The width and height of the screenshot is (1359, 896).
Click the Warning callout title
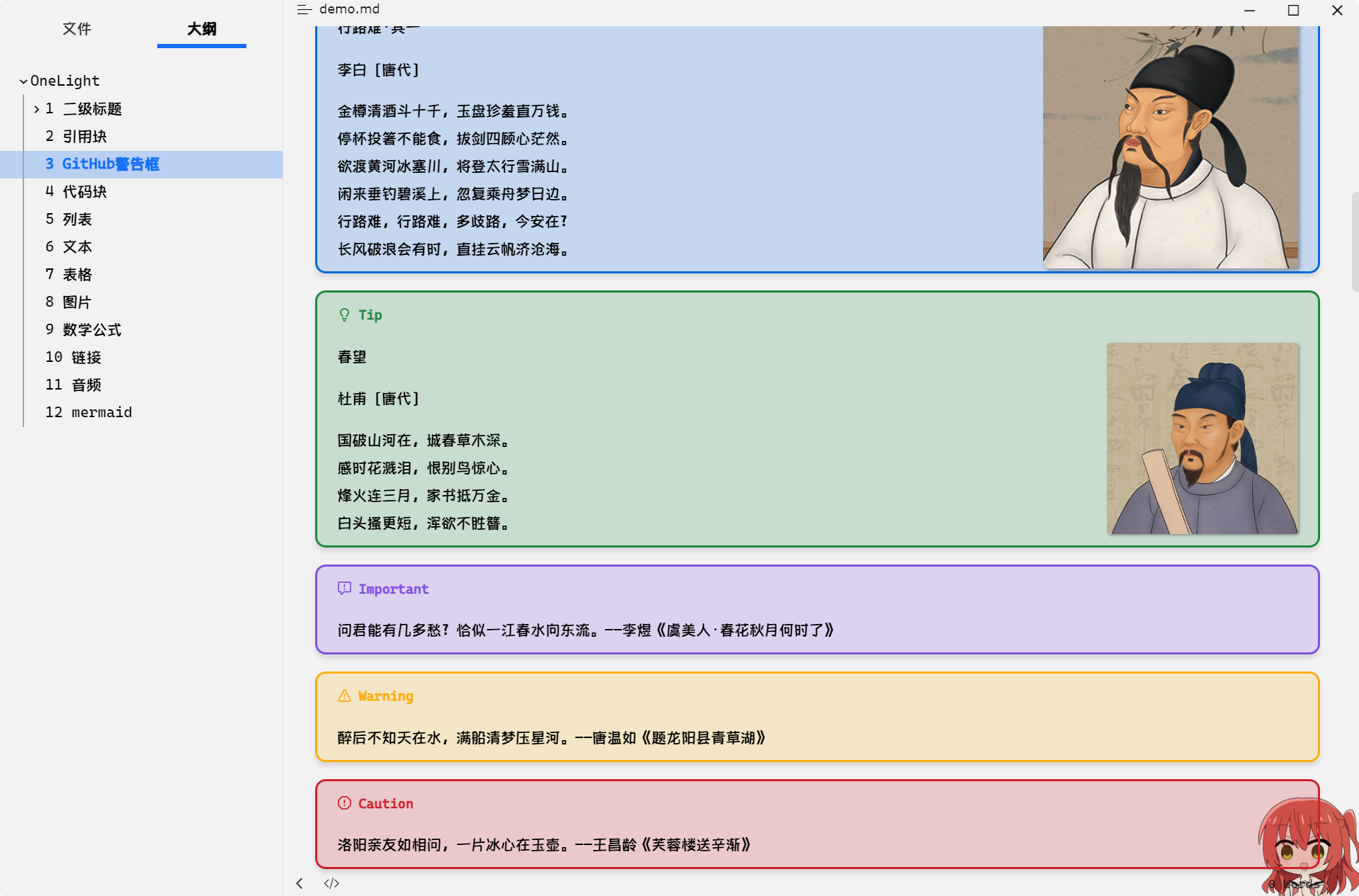tap(386, 696)
